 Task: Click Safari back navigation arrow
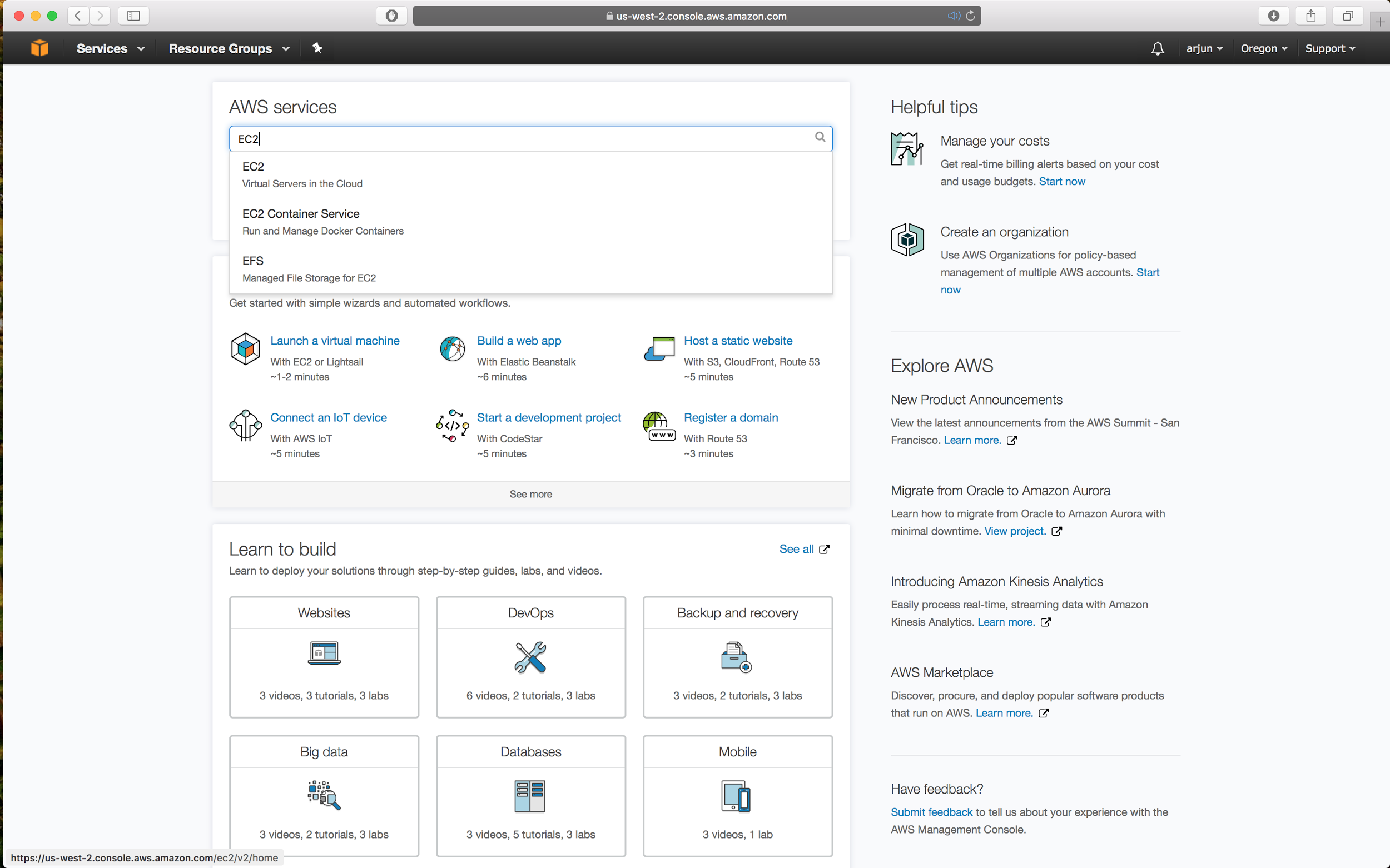78,16
